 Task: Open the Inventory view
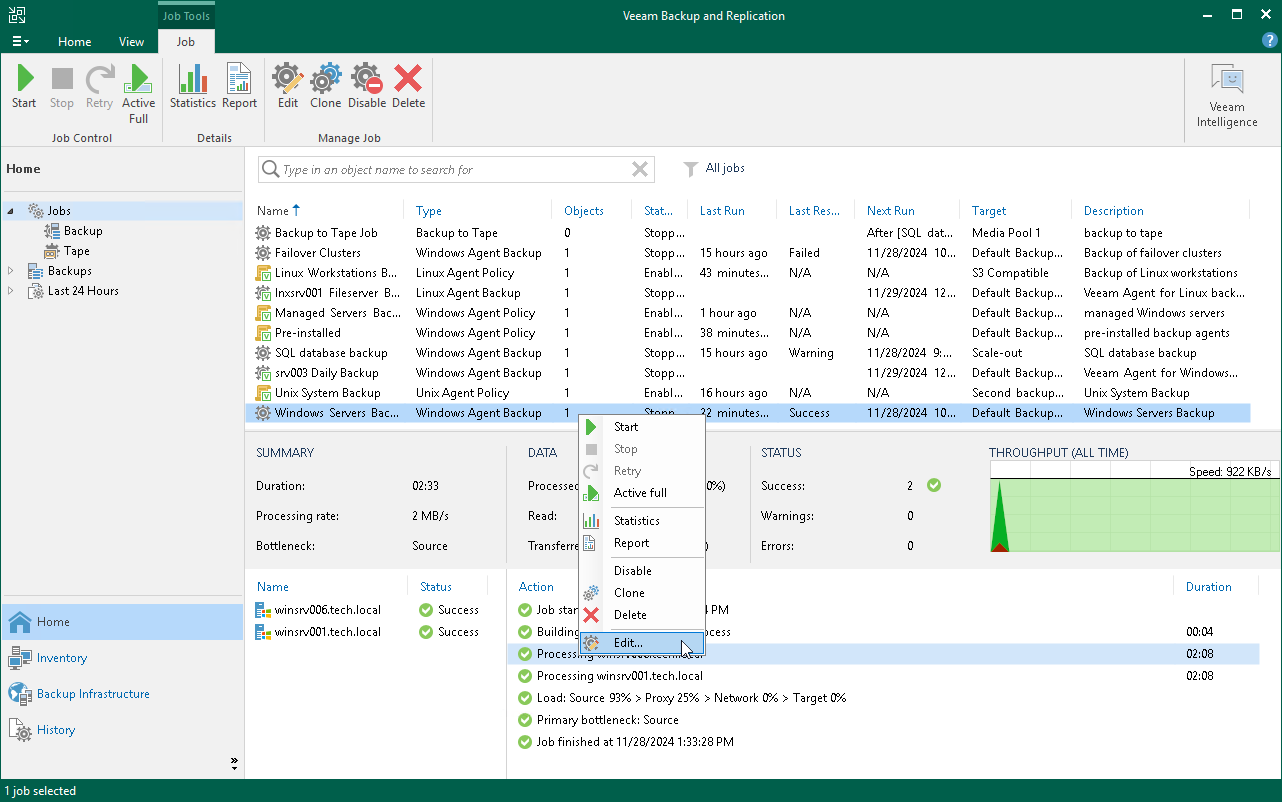point(122,658)
